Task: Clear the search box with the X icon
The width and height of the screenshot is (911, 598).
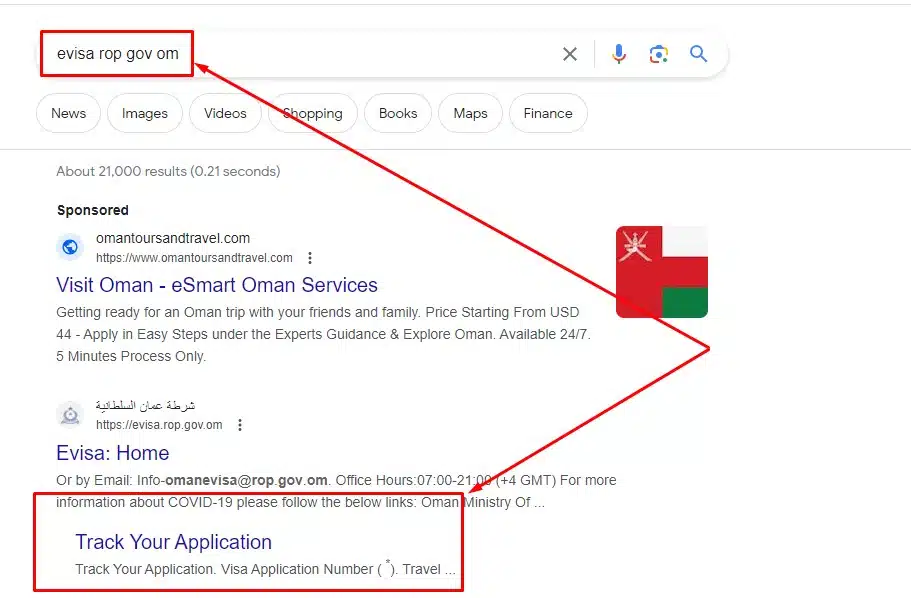Action: [570, 54]
